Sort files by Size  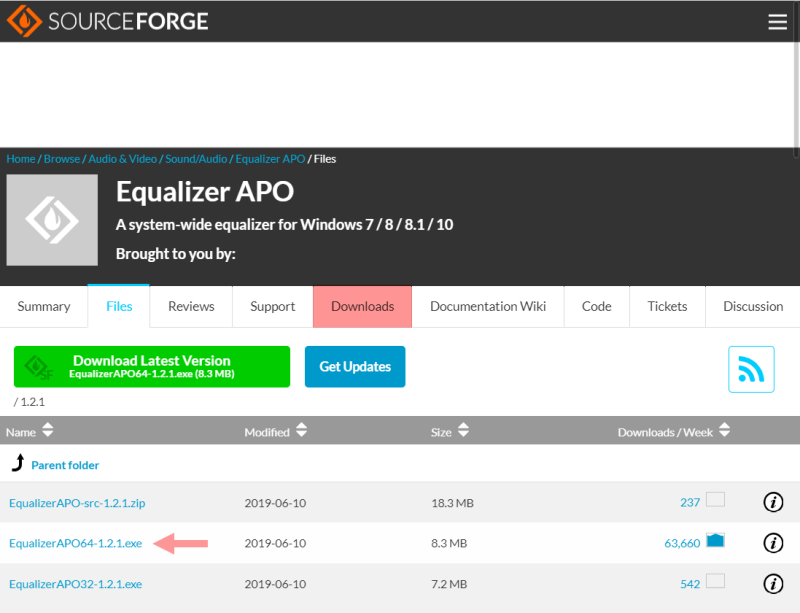(x=449, y=431)
